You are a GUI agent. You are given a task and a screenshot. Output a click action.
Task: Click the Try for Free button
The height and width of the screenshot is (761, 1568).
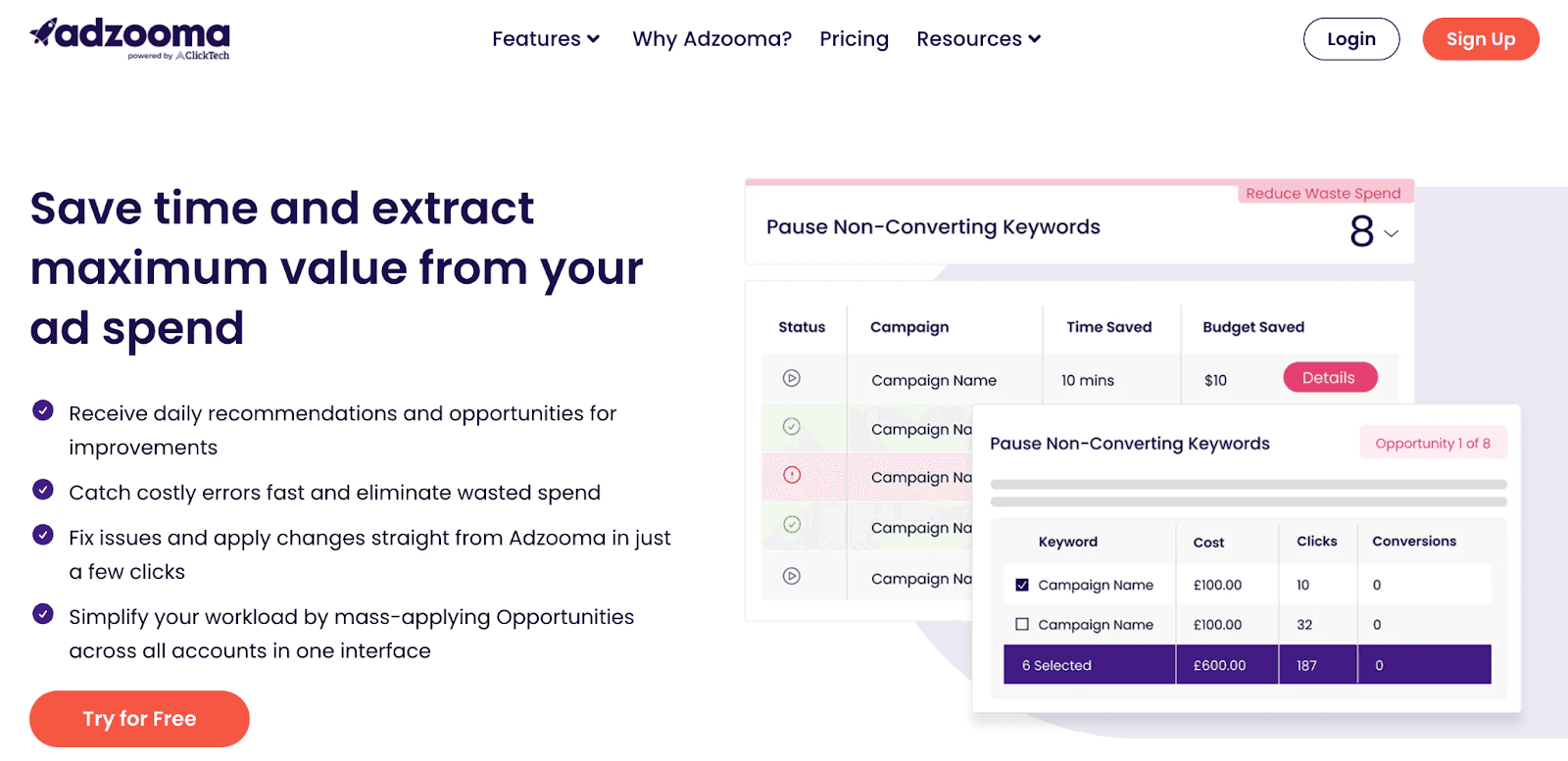click(138, 718)
